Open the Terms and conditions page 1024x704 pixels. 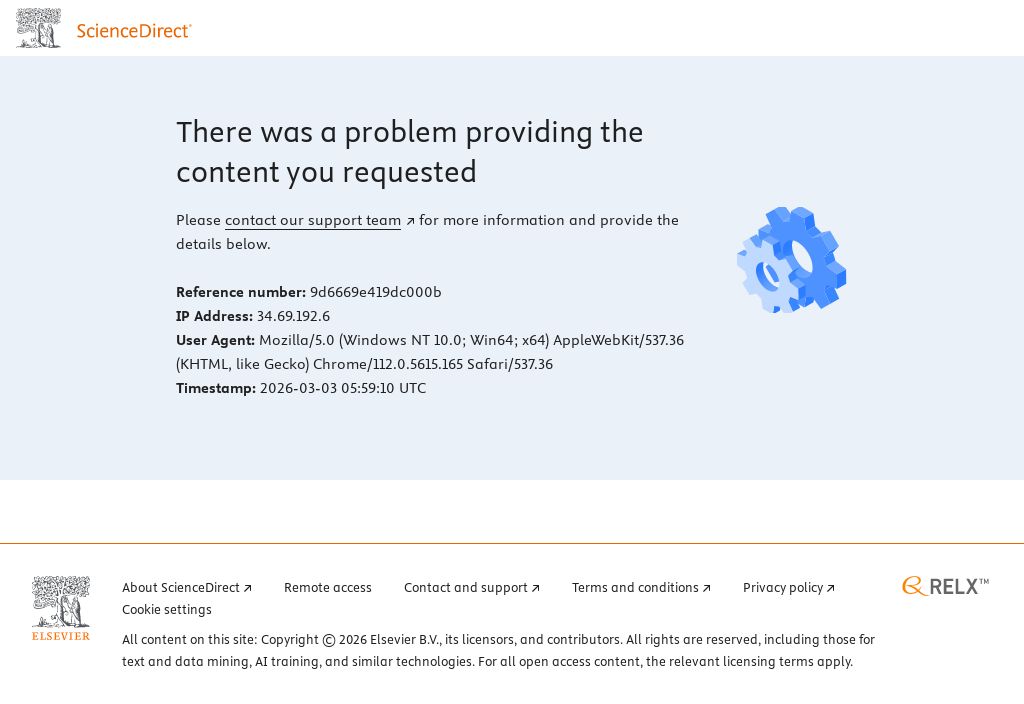[x=636, y=587]
